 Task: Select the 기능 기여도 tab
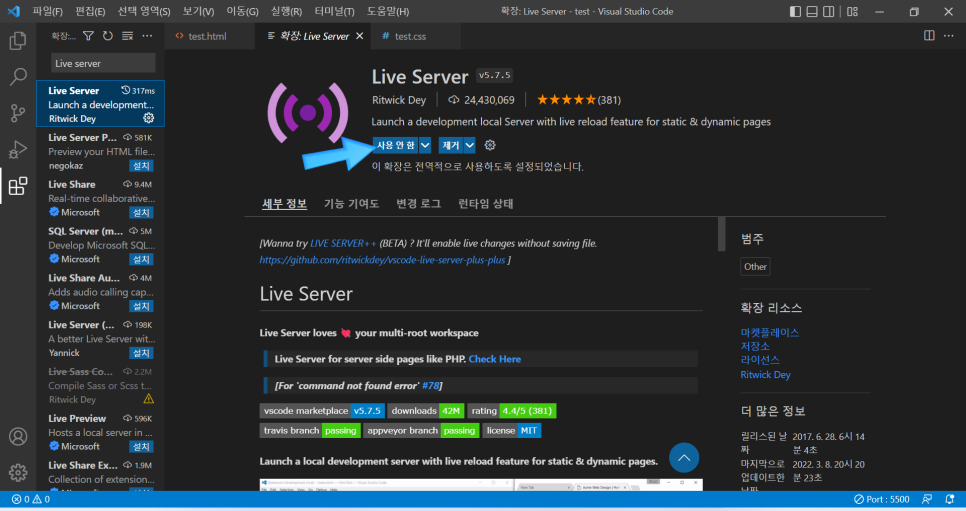pos(351,203)
